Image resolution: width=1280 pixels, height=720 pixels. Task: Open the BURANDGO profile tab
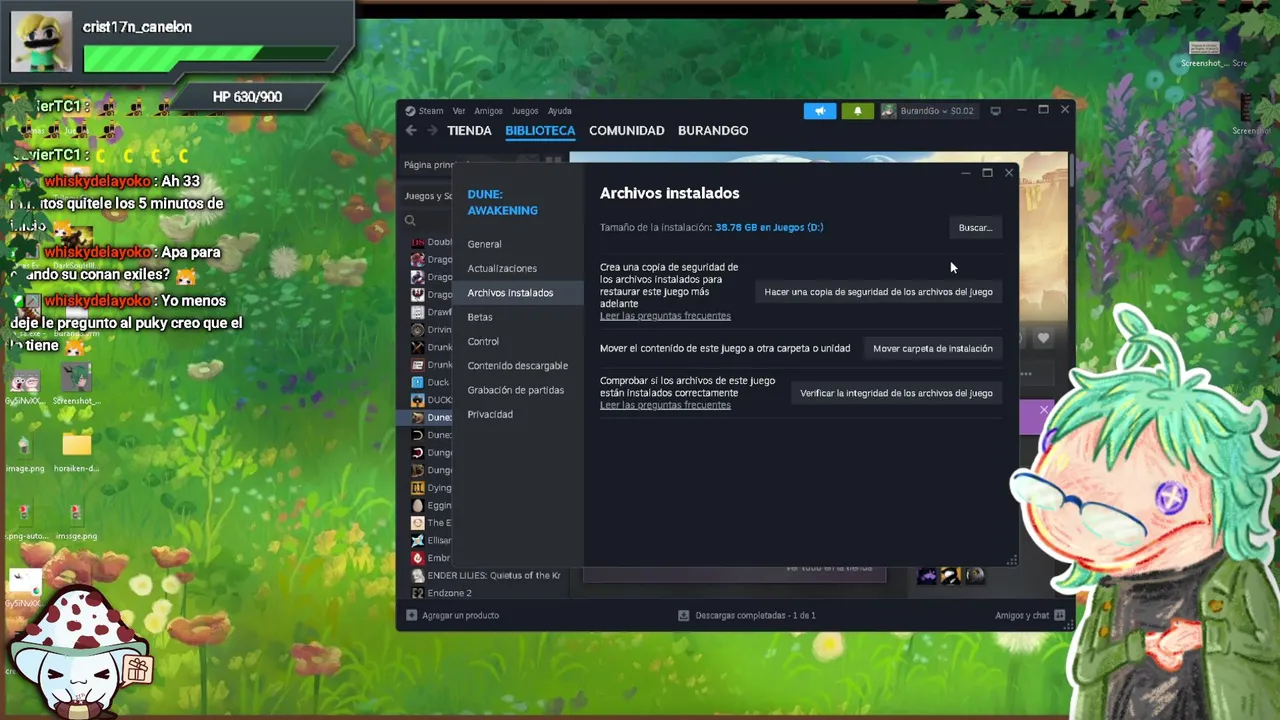point(713,131)
